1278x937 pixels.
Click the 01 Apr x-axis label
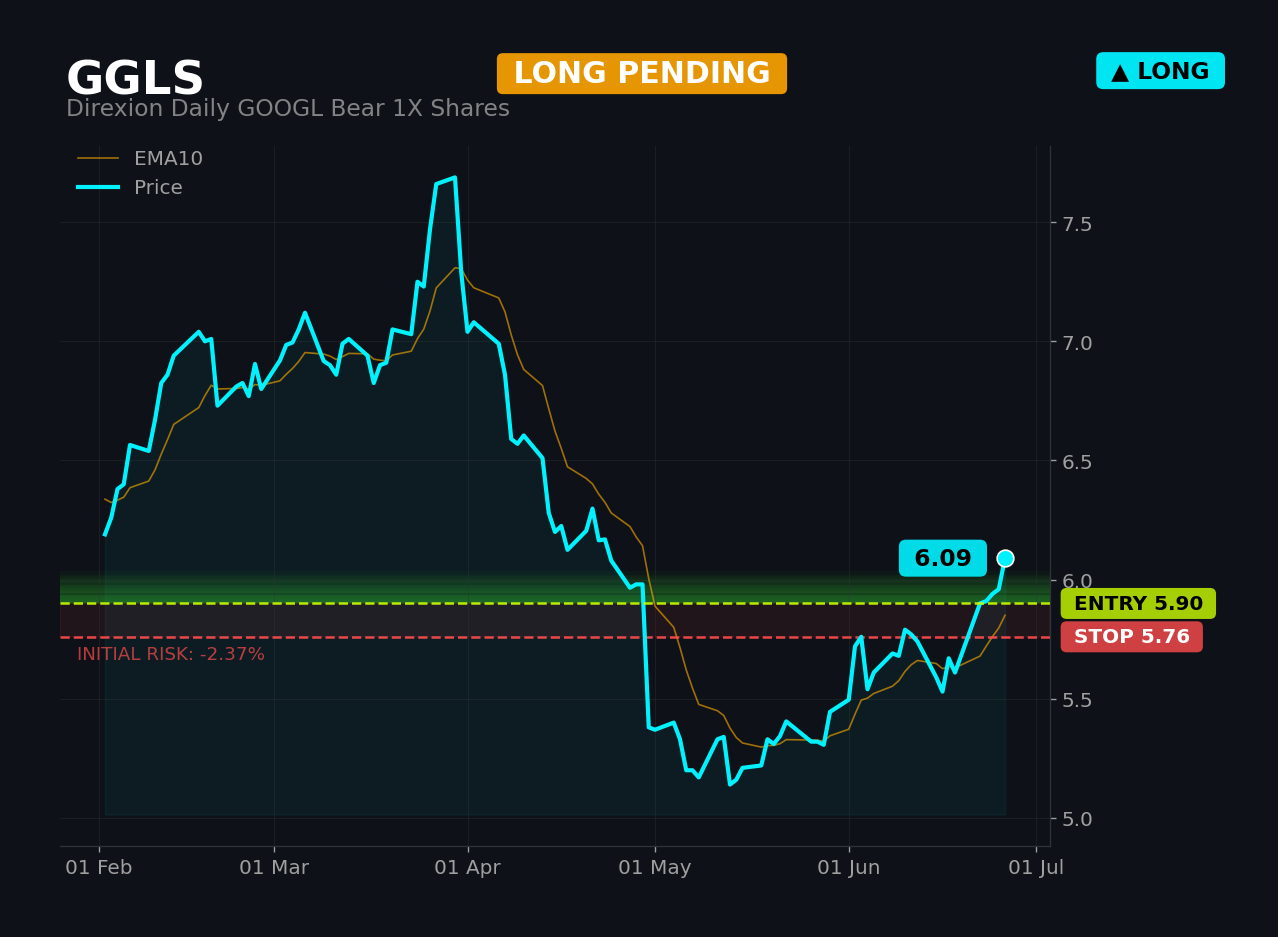pos(468,868)
